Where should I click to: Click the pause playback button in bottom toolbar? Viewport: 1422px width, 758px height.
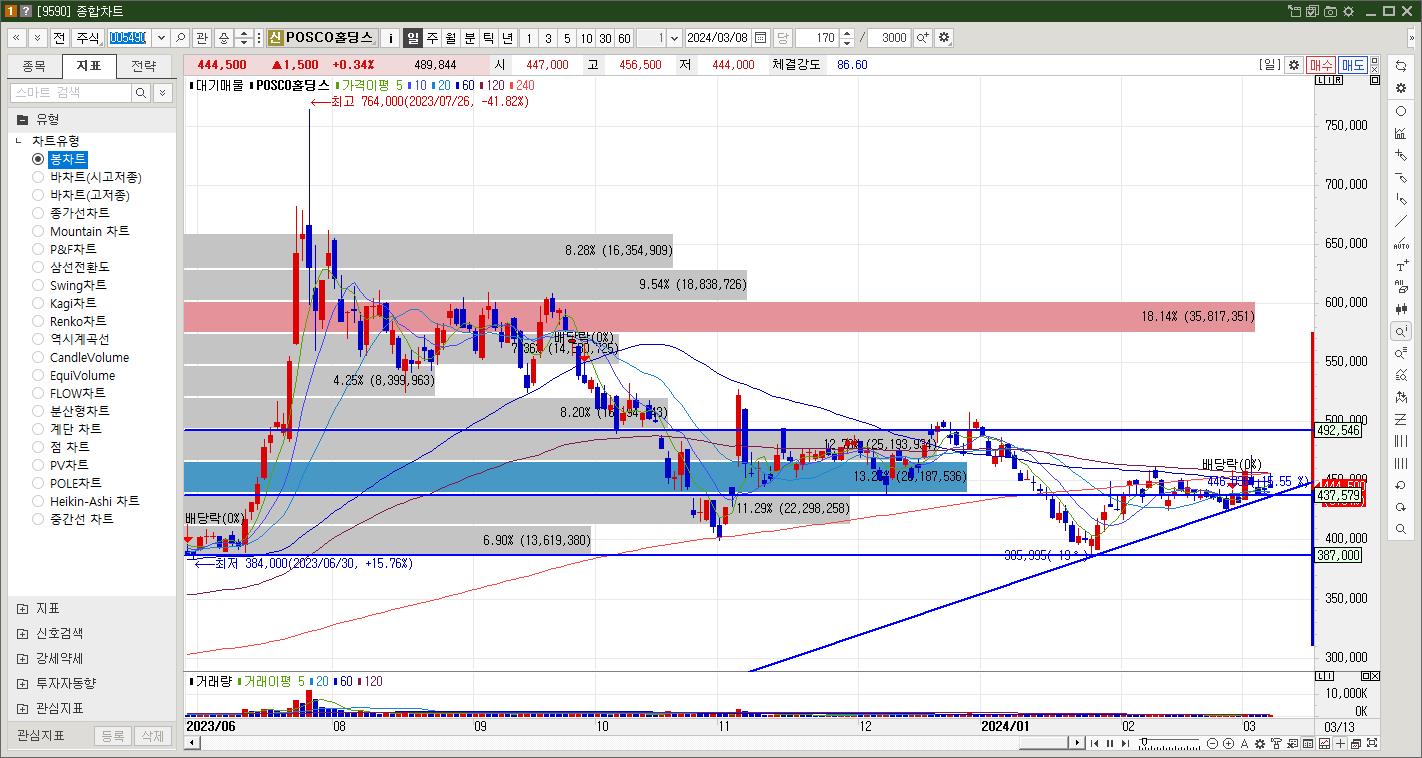[1110, 743]
